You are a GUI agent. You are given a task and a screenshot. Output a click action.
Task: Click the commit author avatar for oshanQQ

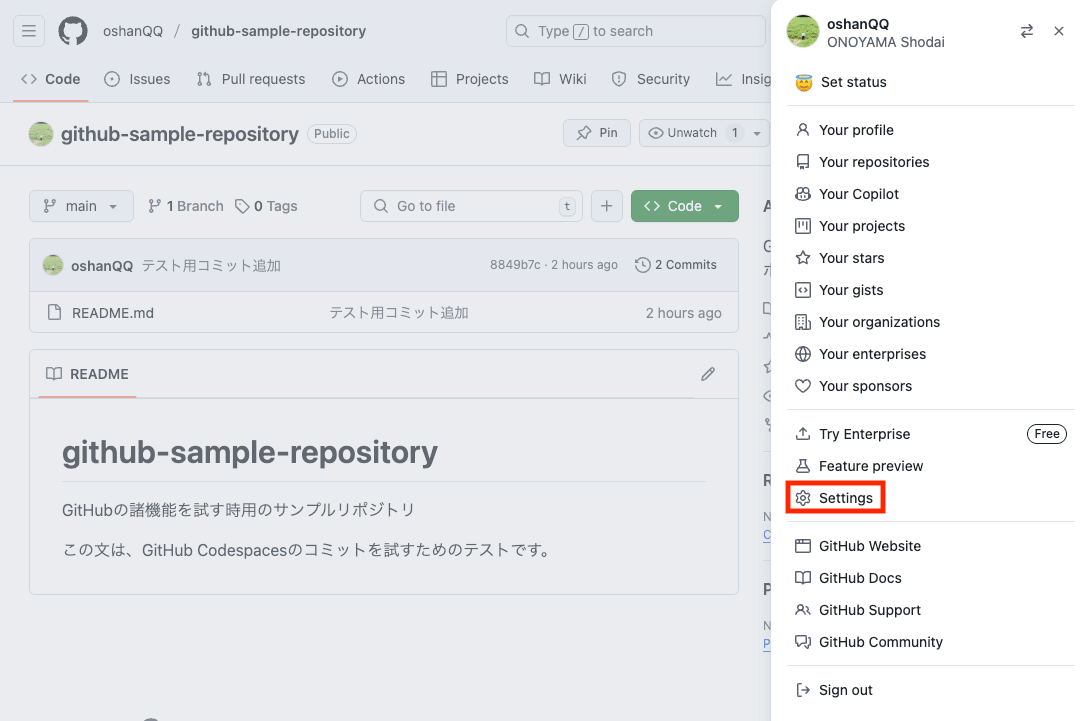(x=53, y=265)
